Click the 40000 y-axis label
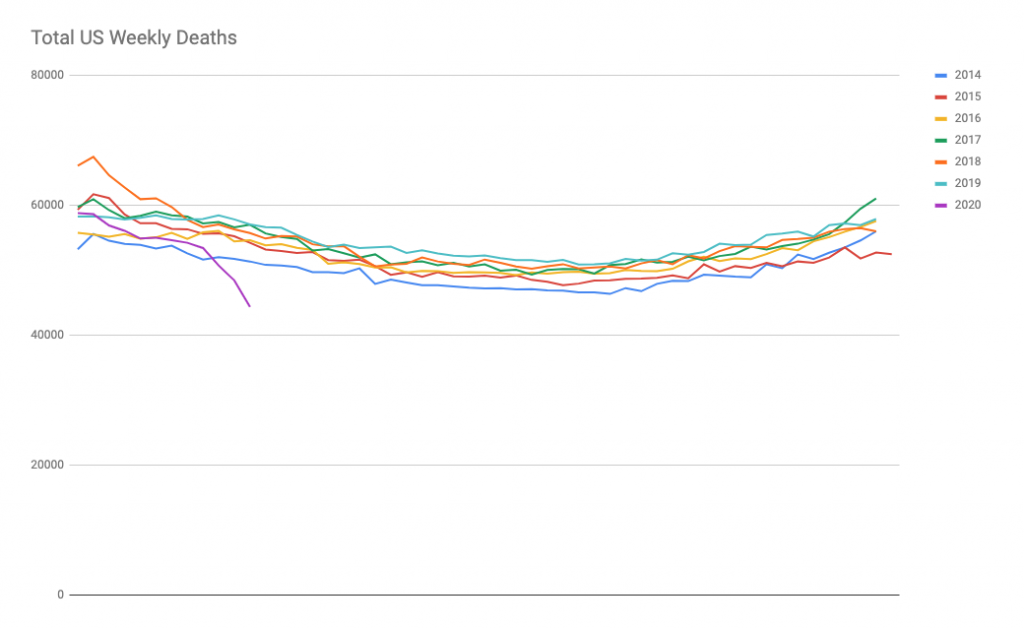 (47, 335)
